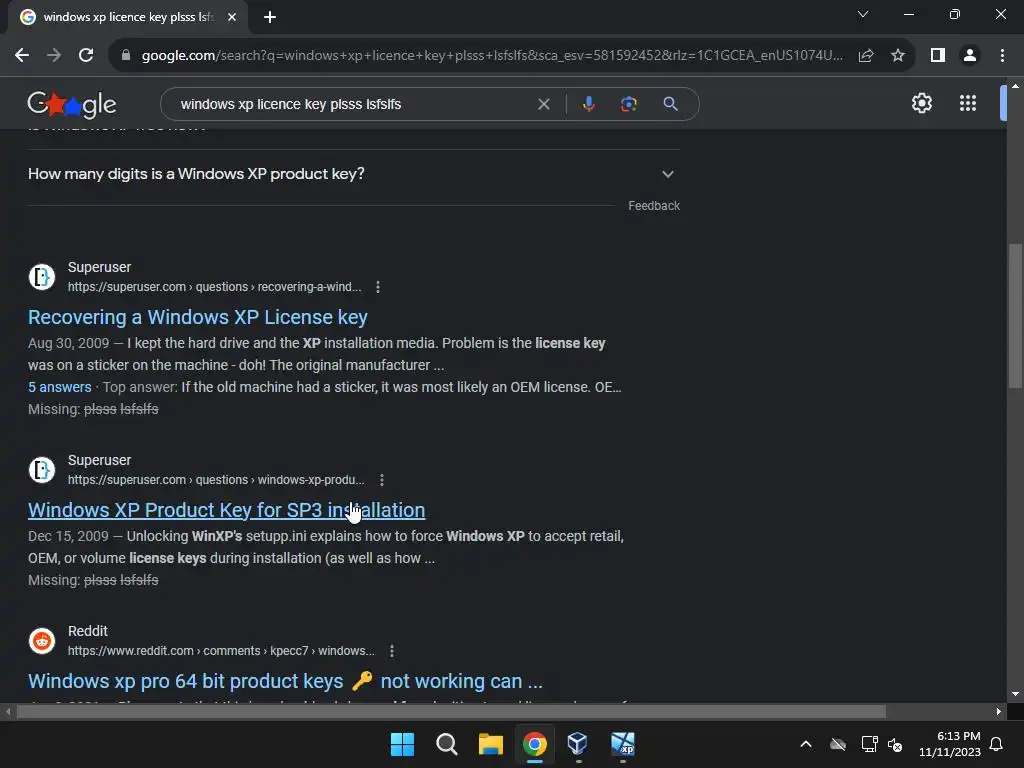Open Windows taskbar search
Screen dimensions: 1024x768
447,744
